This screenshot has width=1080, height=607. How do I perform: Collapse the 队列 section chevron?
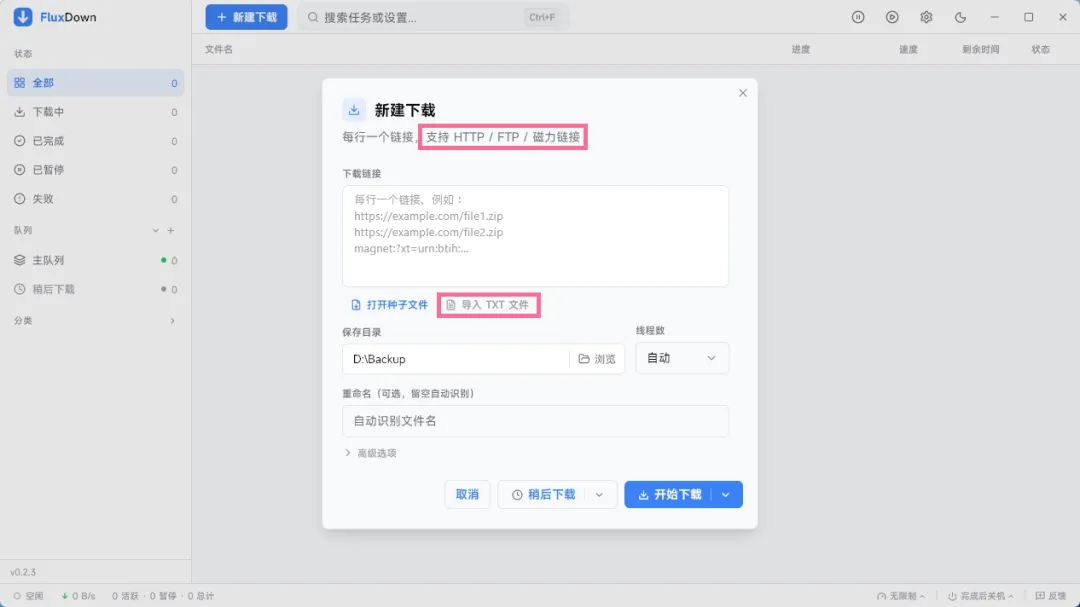(155, 230)
